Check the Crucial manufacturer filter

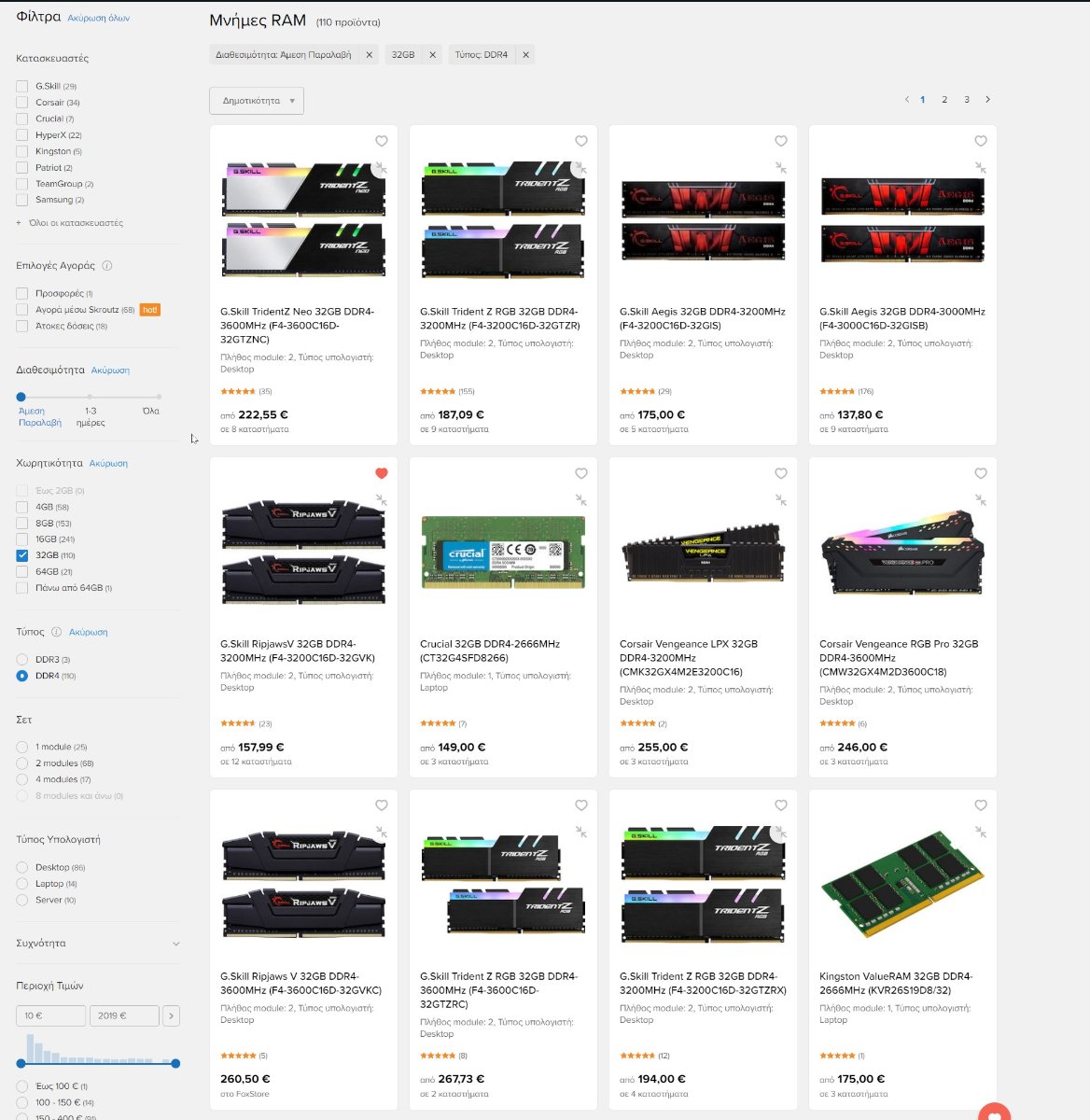tap(21, 119)
